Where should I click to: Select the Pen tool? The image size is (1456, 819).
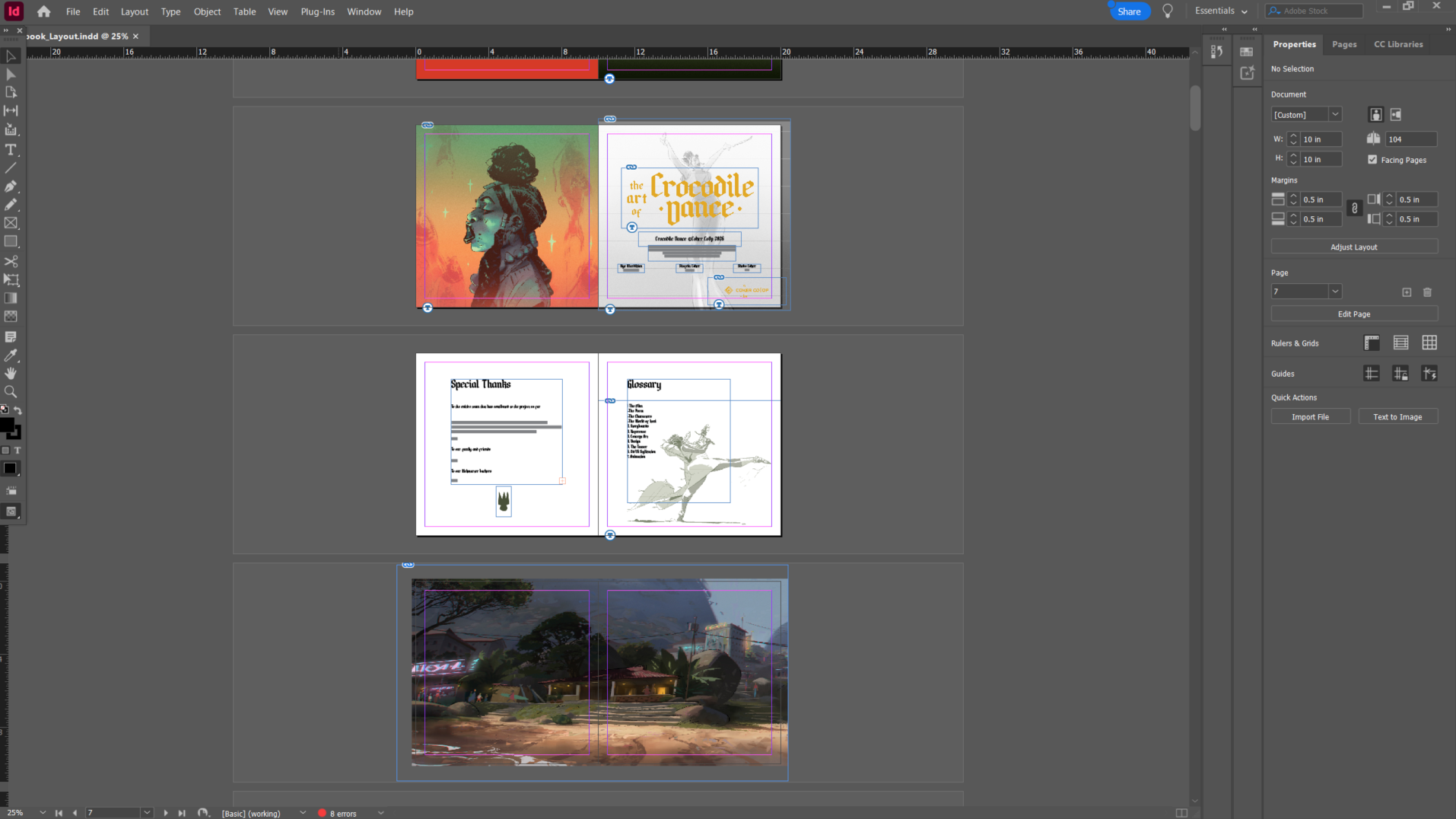click(x=11, y=186)
